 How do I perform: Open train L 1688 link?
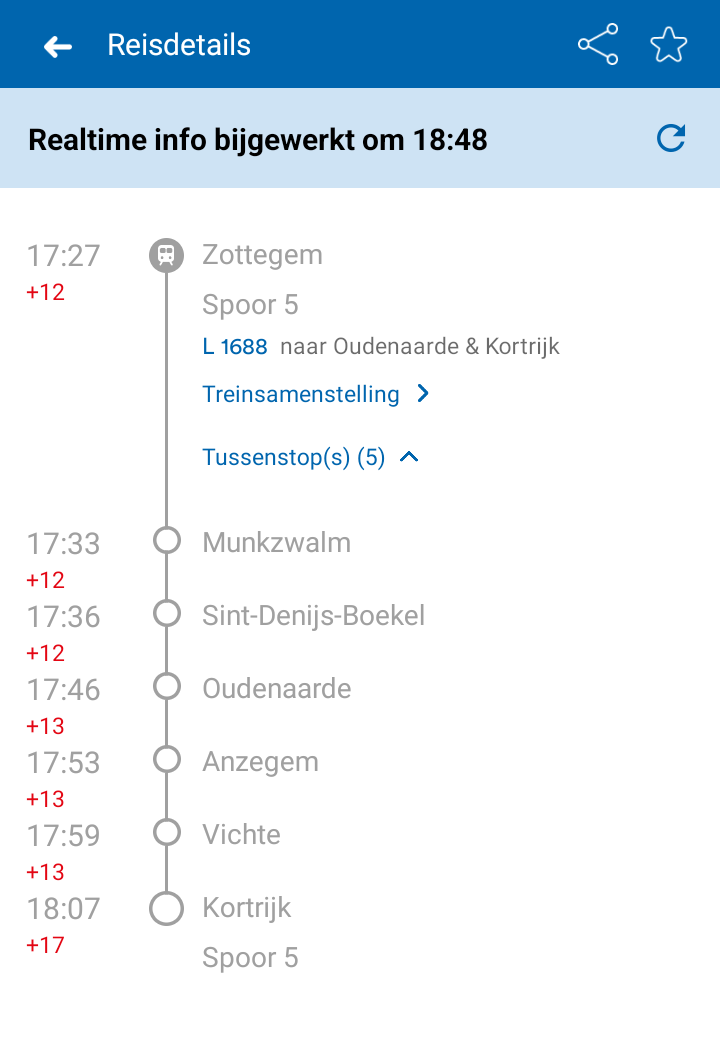click(x=235, y=347)
